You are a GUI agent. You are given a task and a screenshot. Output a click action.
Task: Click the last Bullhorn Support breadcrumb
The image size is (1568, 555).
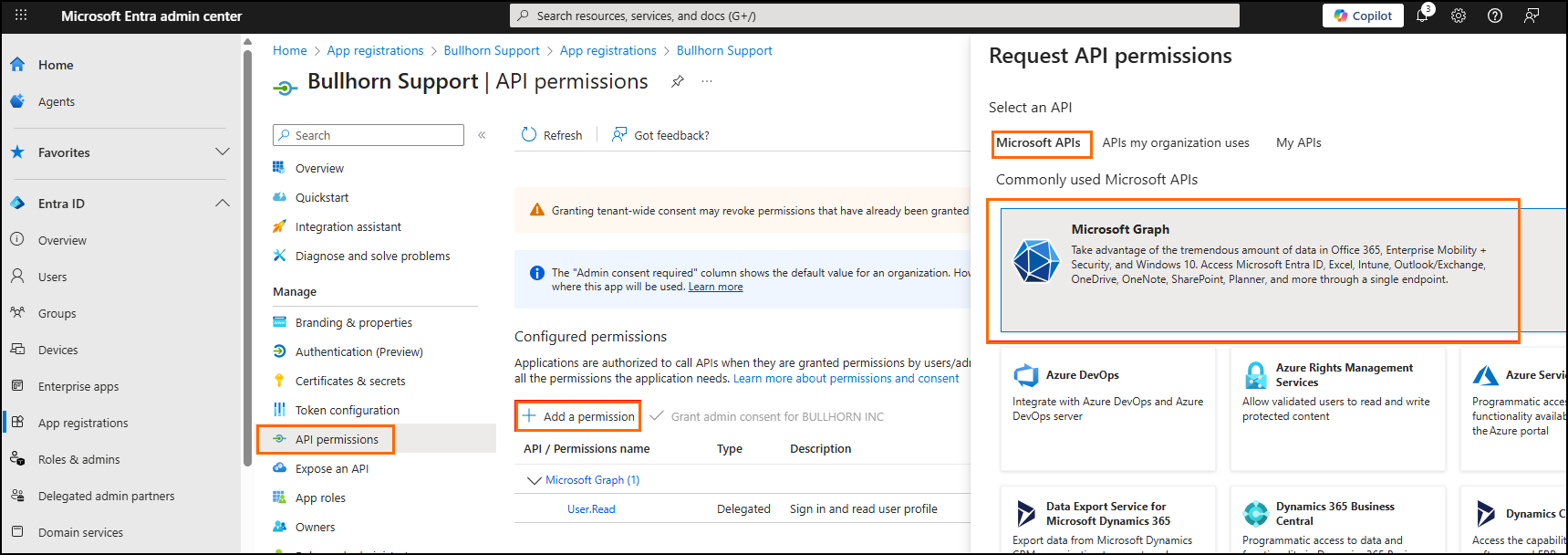[x=724, y=50]
